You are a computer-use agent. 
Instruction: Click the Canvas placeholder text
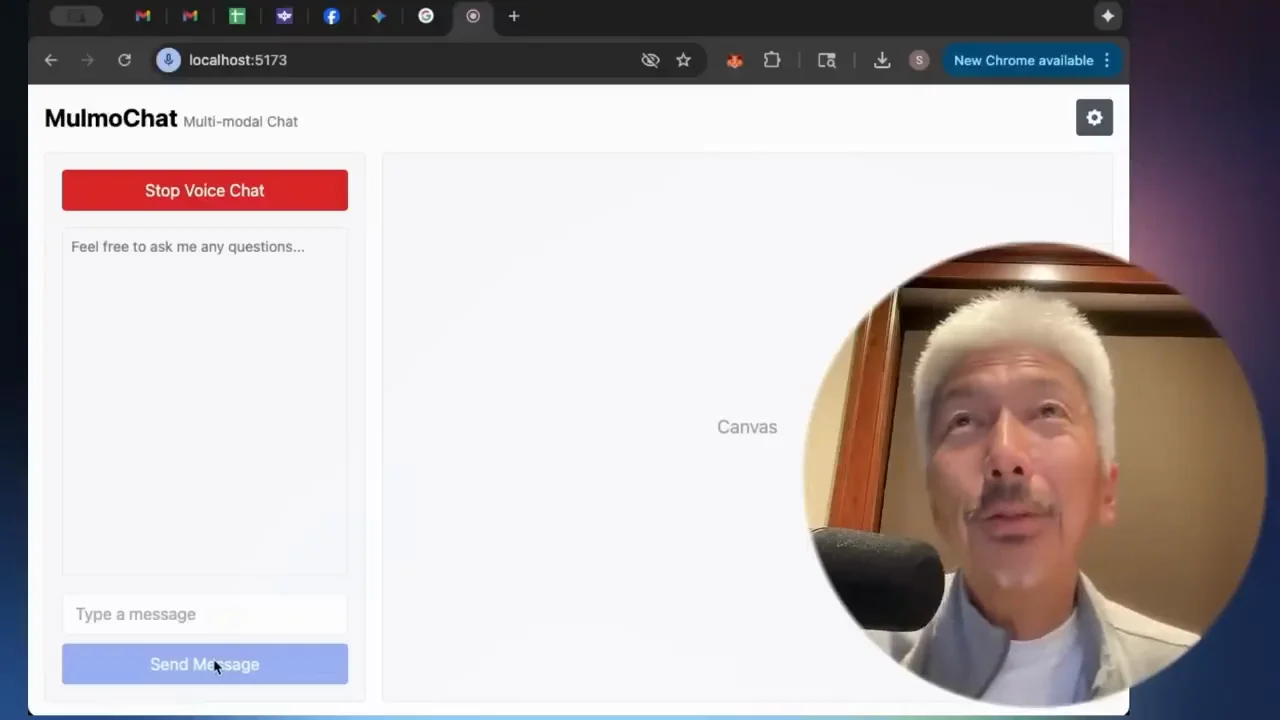click(747, 427)
